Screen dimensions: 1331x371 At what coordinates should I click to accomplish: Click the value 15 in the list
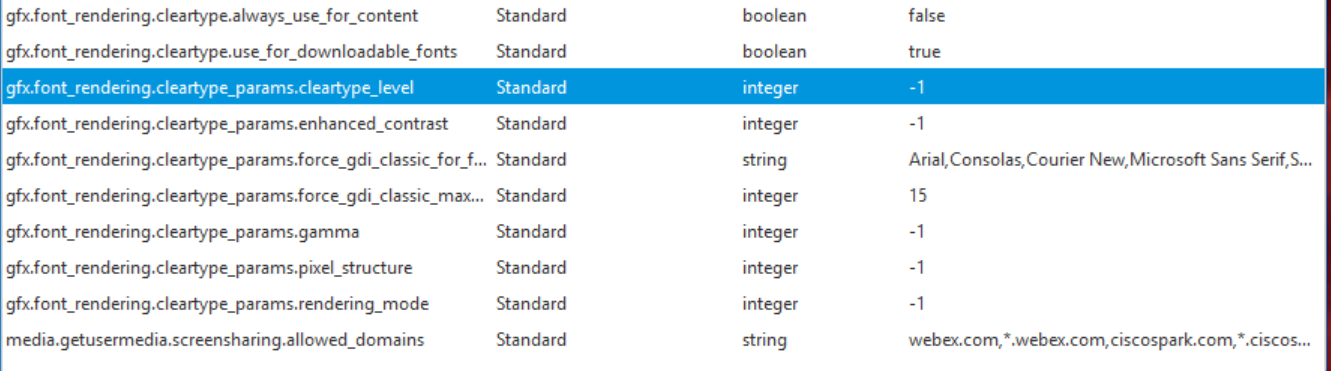tap(917, 196)
